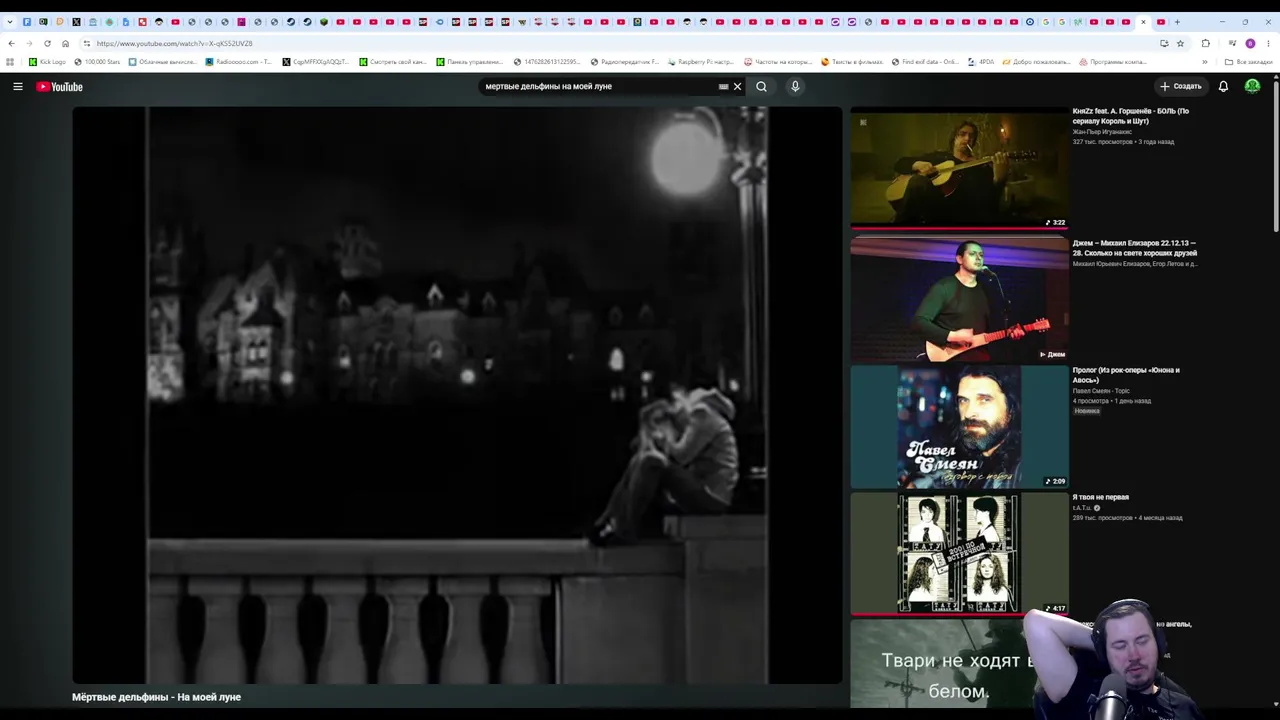Open the title 'Я твоя не первая'
Viewport: 1280px width, 720px height.
click(1101, 497)
